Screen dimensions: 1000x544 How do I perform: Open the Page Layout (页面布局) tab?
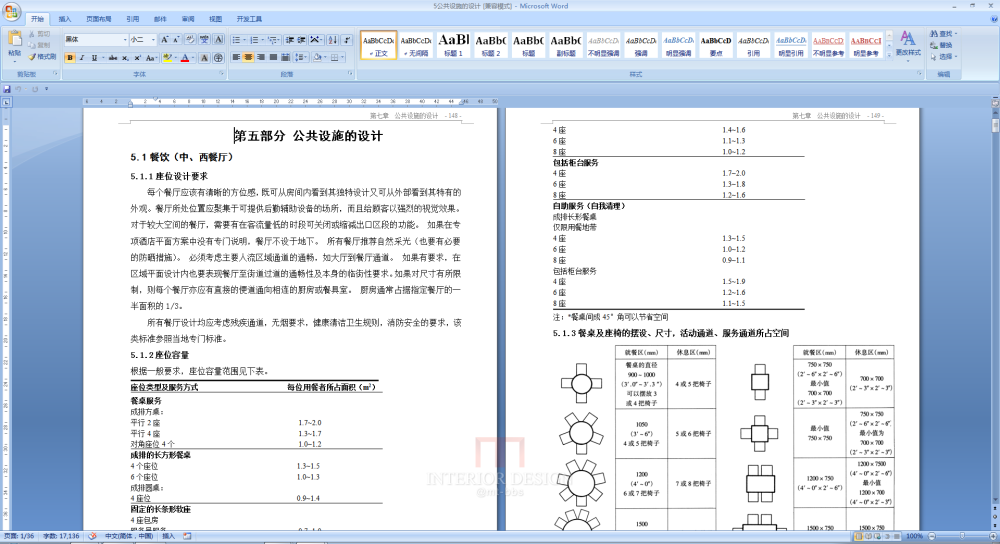(98, 19)
